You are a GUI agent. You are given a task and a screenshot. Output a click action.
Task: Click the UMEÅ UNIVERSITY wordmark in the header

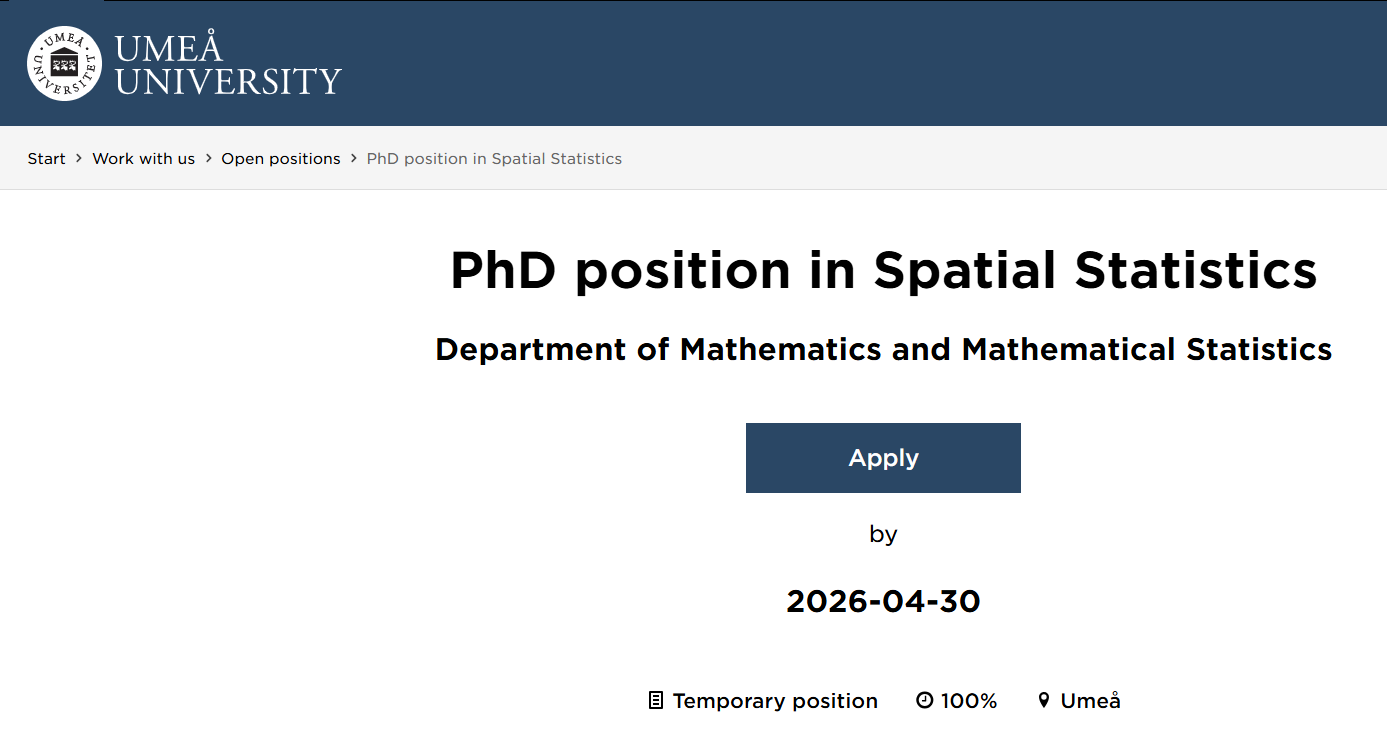tap(228, 63)
